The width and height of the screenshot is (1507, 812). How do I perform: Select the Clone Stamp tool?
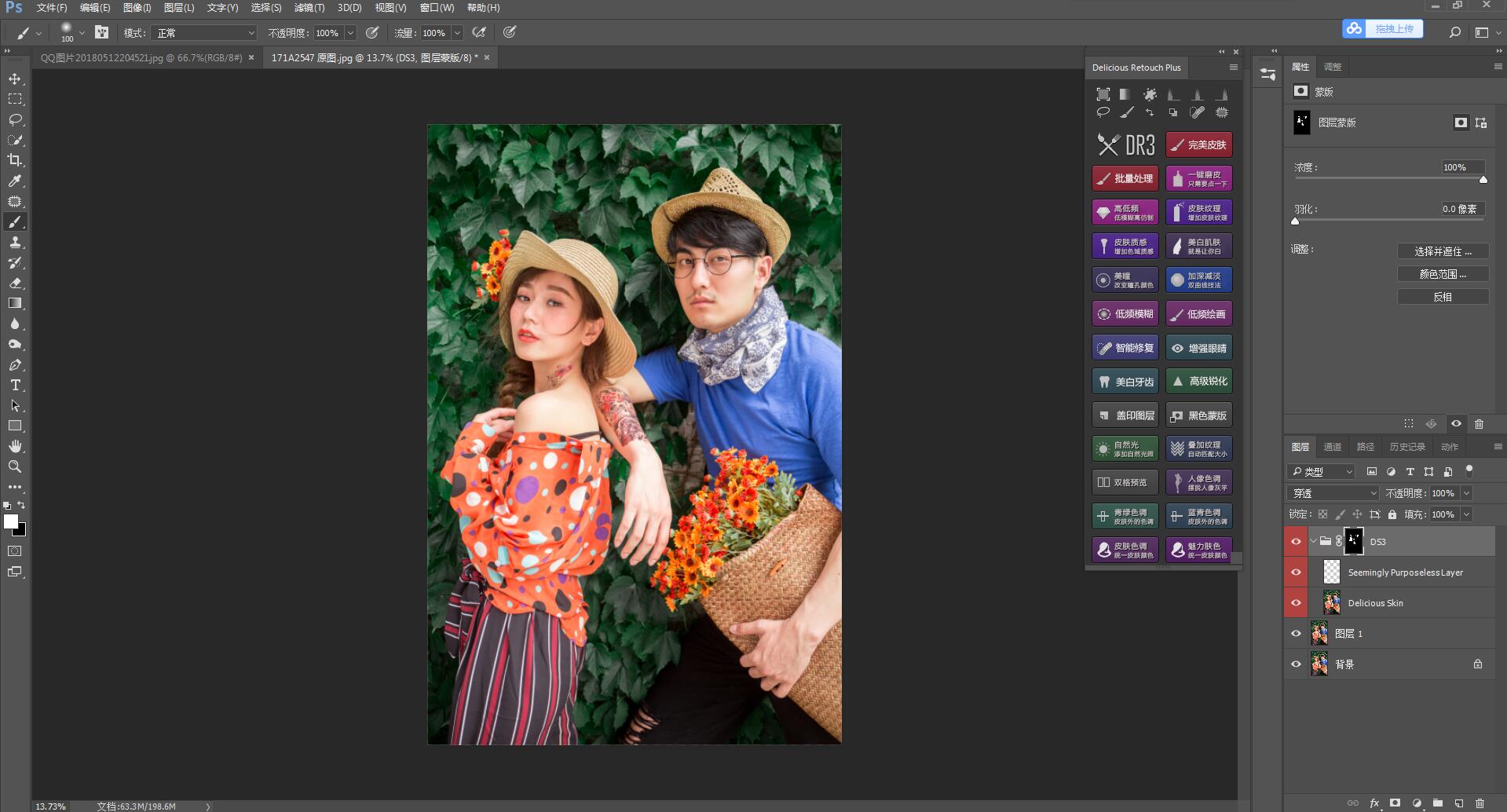click(15, 242)
